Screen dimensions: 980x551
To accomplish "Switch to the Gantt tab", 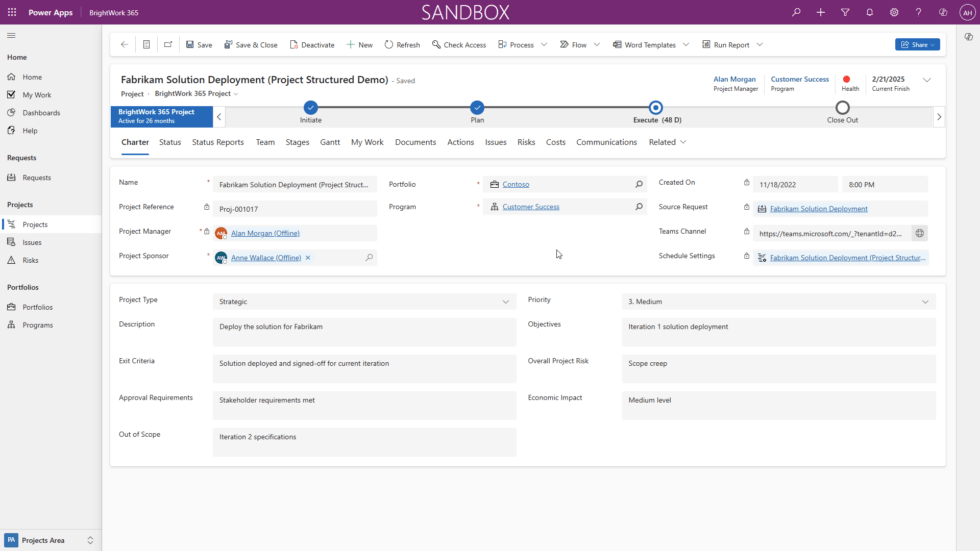I will [330, 142].
